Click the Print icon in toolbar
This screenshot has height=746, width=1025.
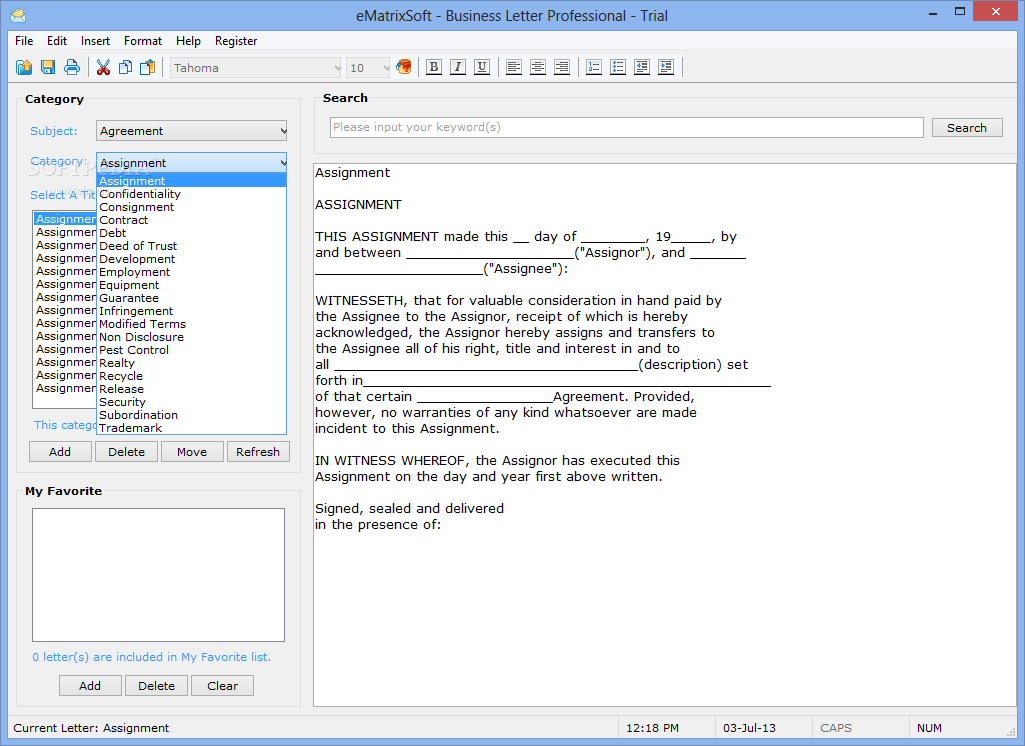tap(72, 67)
